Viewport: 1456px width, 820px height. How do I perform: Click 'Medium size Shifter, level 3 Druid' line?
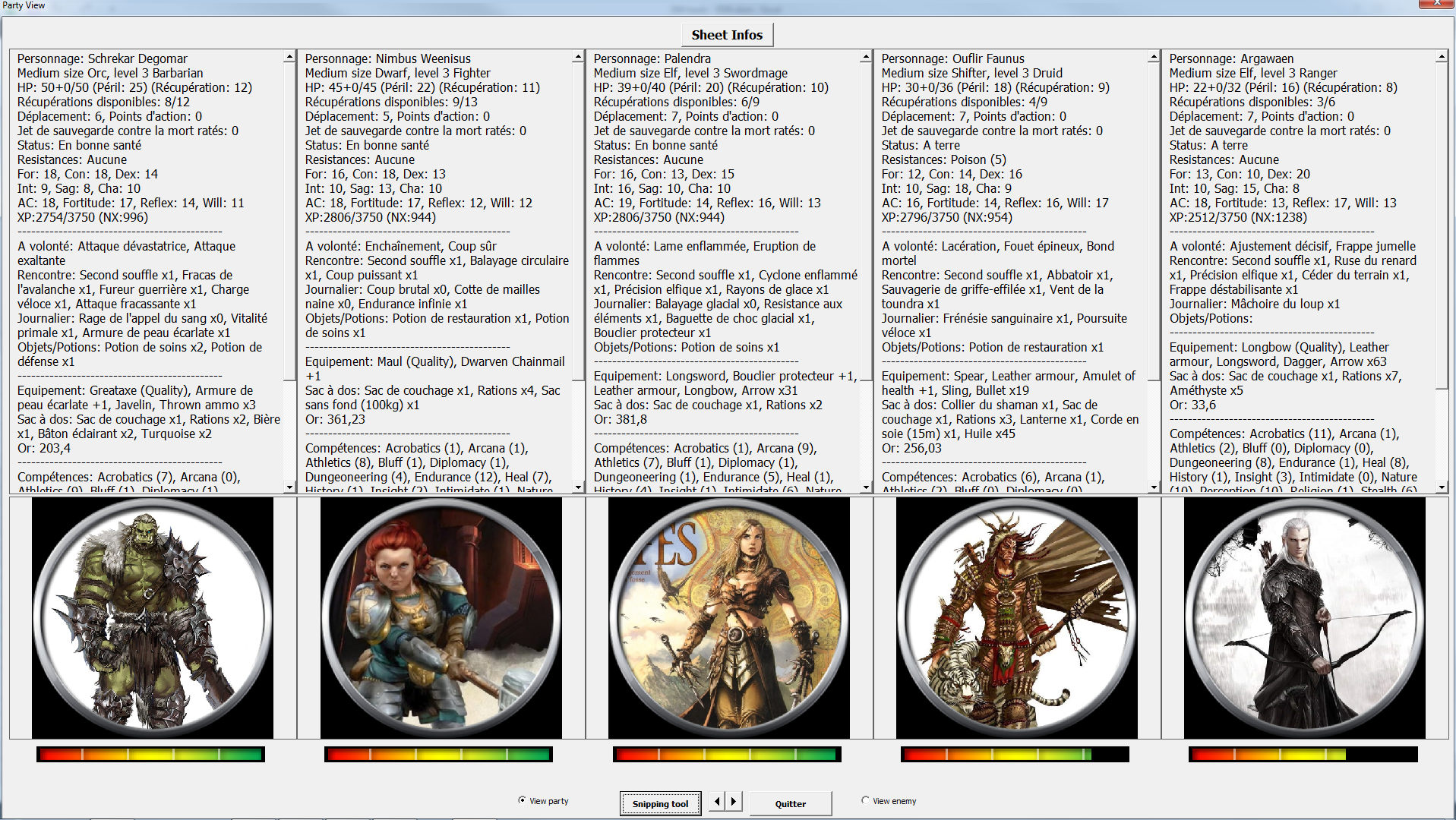tap(972, 73)
